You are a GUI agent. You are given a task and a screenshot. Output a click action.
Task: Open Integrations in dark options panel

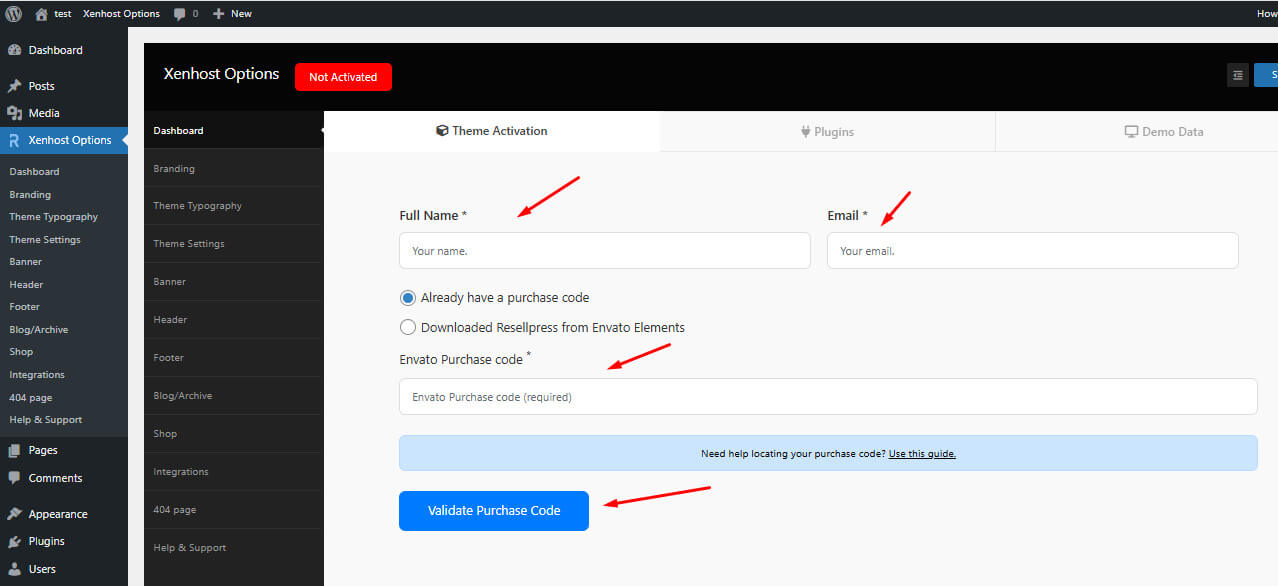(233, 472)
